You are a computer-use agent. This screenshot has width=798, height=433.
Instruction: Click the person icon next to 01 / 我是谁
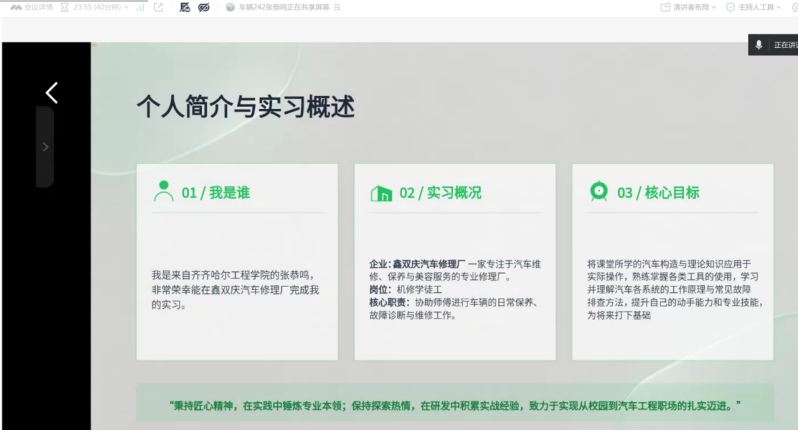click(163, 192)
